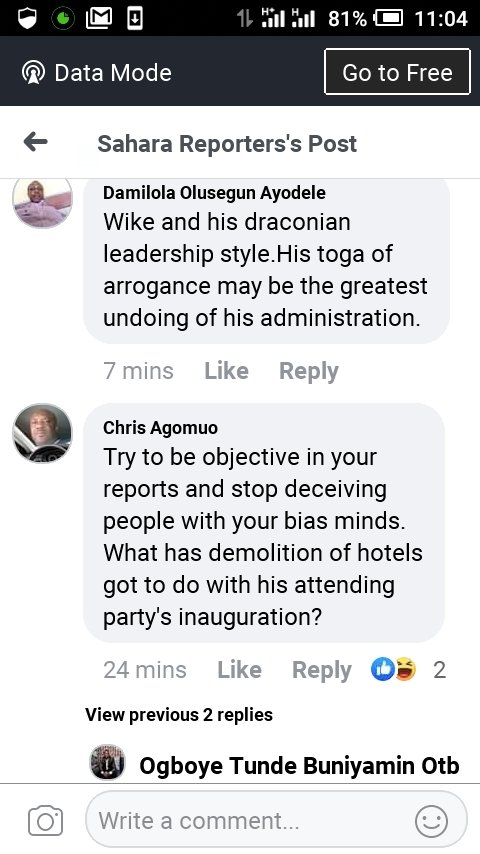Tap the download notification icon in the status bar
The width and height of the screenshot is (480, 854).
pos(135,19)
